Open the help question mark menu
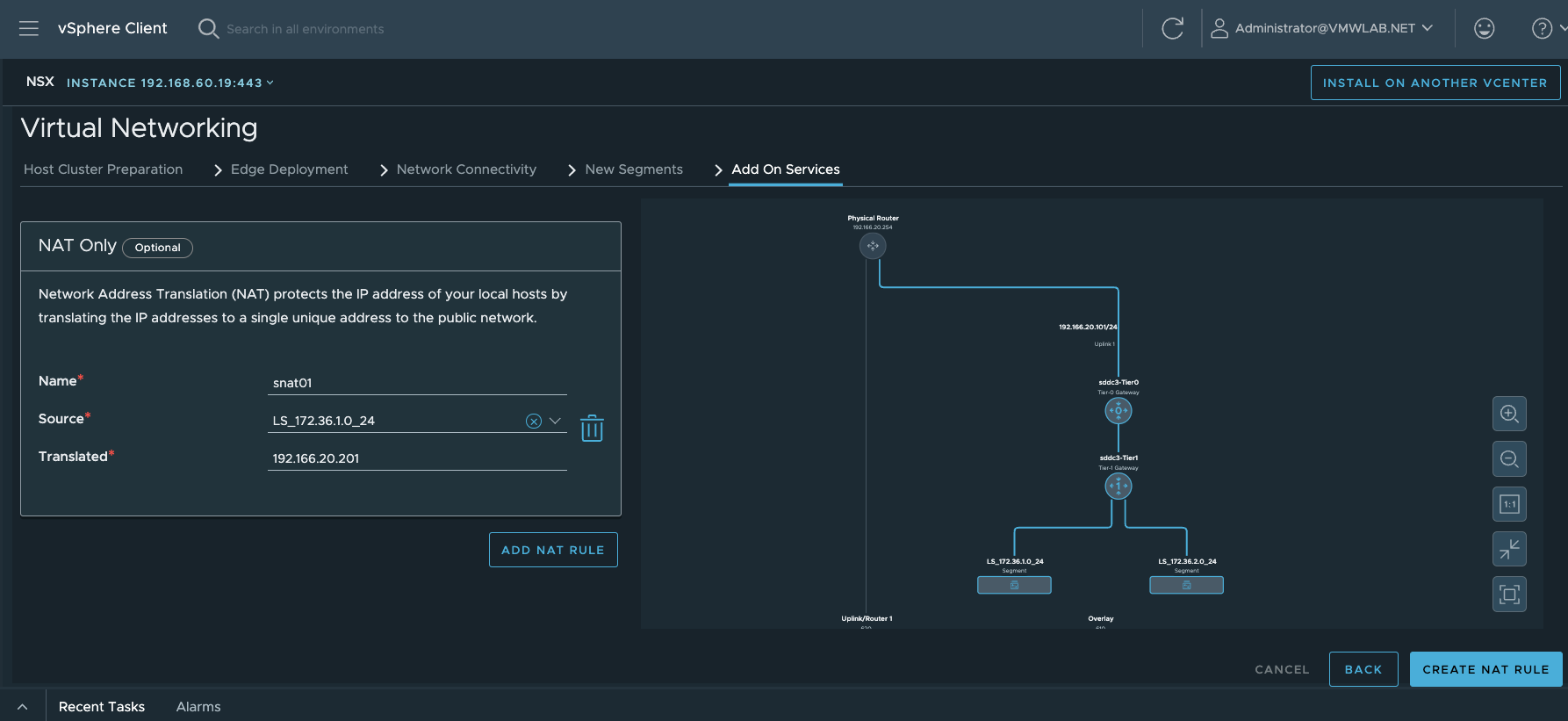The height and width of the screenshot is (721, 1568). point(1542,28)
